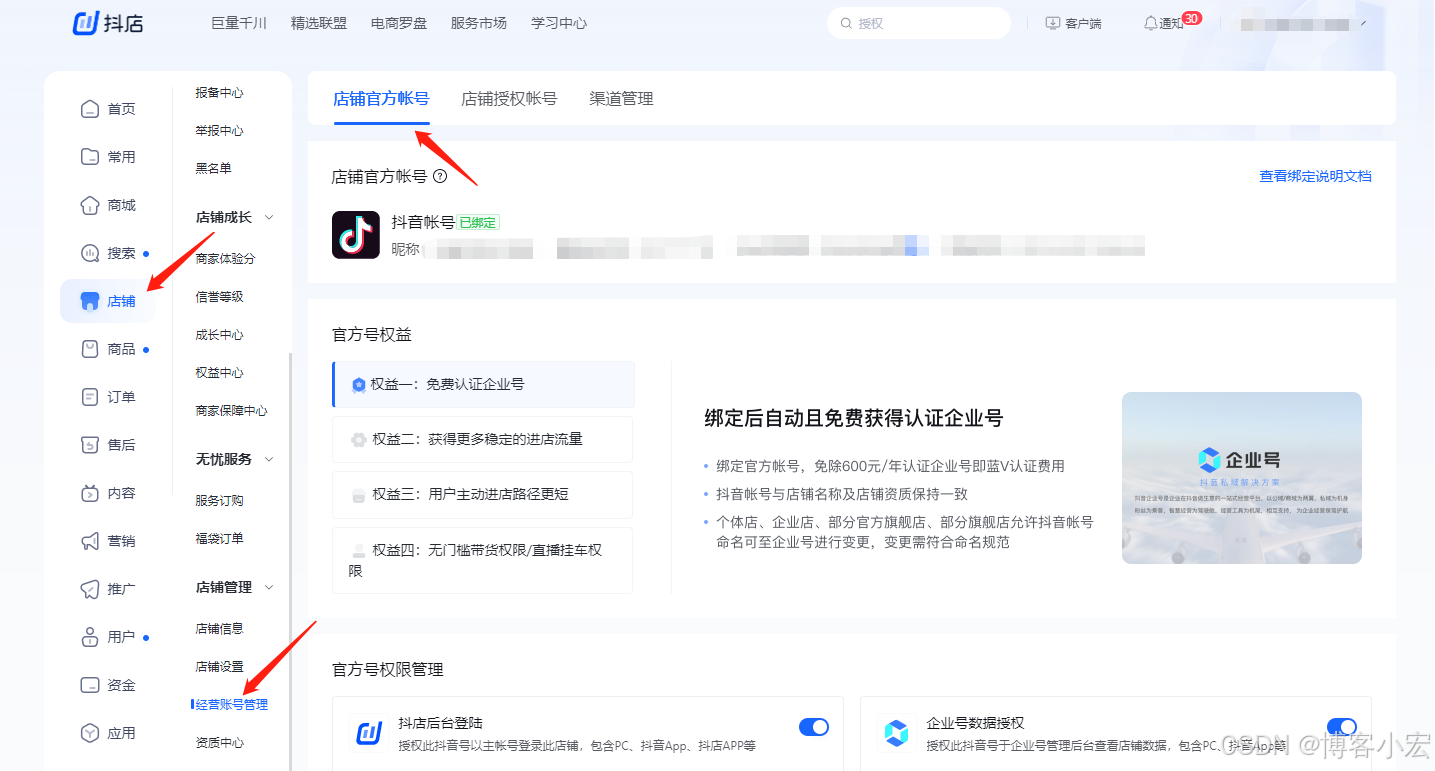1435x771 pixels.
Task: Open 店铺信息 in the submenu
Action: tap(220, 629)
